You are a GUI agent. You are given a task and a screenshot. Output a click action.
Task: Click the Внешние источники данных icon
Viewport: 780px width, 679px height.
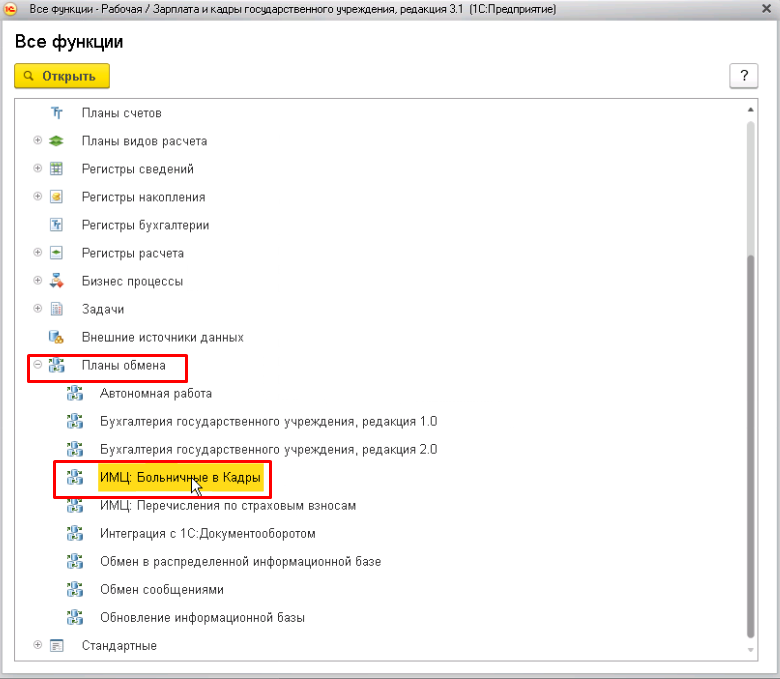click(x=57, y=337)
